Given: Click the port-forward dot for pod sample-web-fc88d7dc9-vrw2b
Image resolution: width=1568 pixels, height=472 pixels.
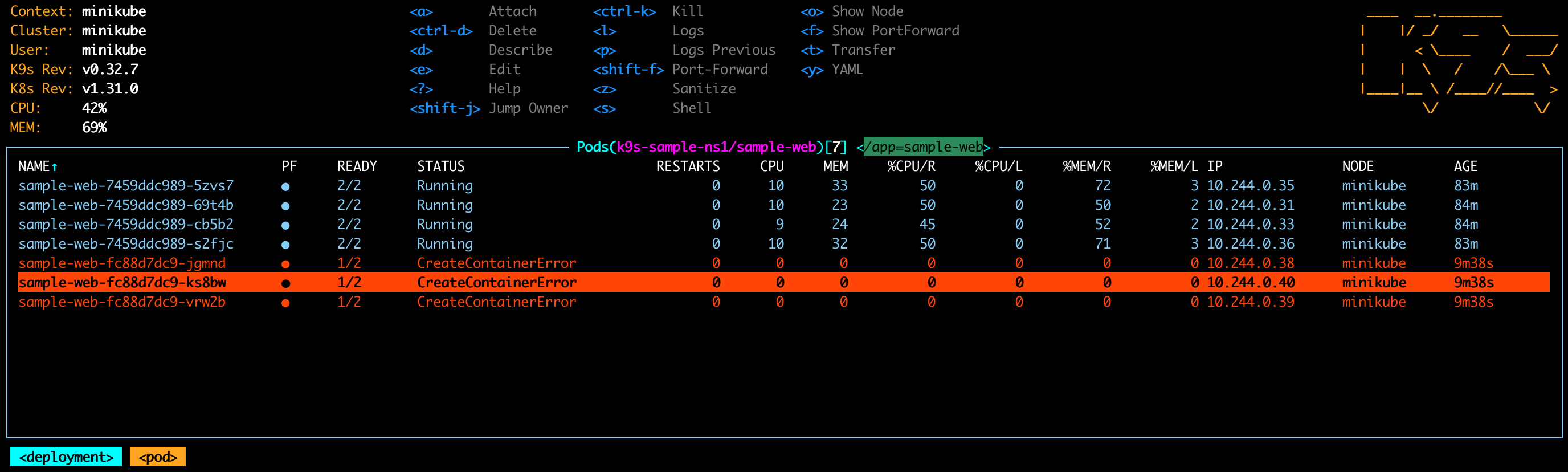Looking at the screenshot, I should pos(285,303).
